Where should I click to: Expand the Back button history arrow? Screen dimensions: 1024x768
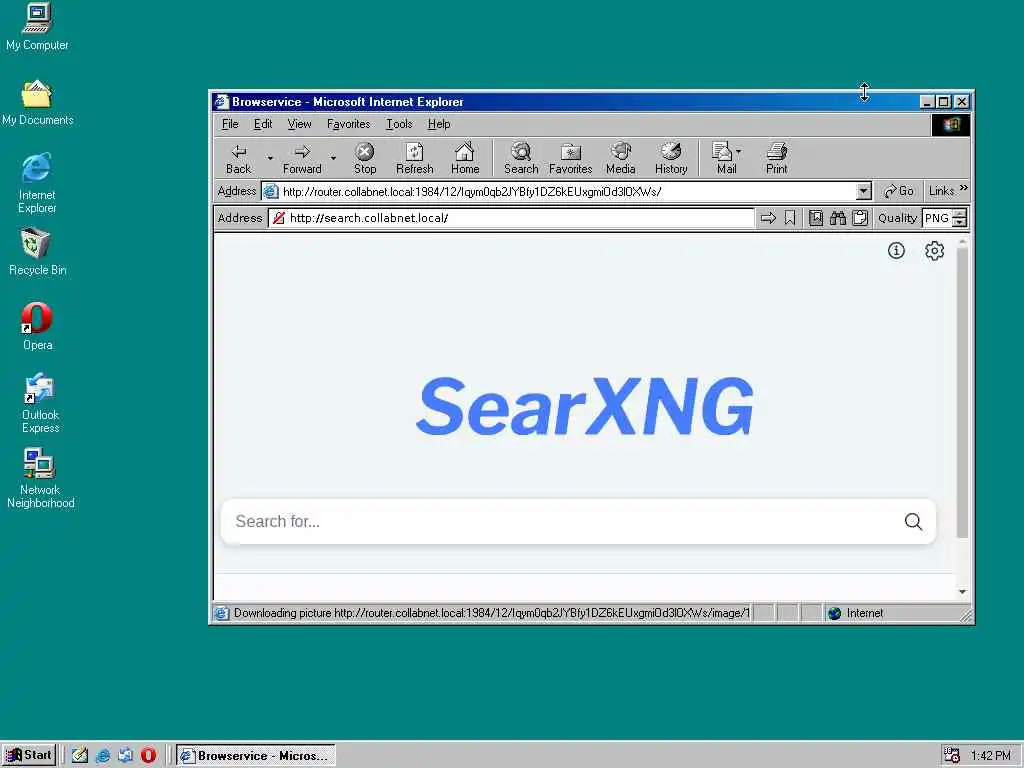click(x=270, y=159)
